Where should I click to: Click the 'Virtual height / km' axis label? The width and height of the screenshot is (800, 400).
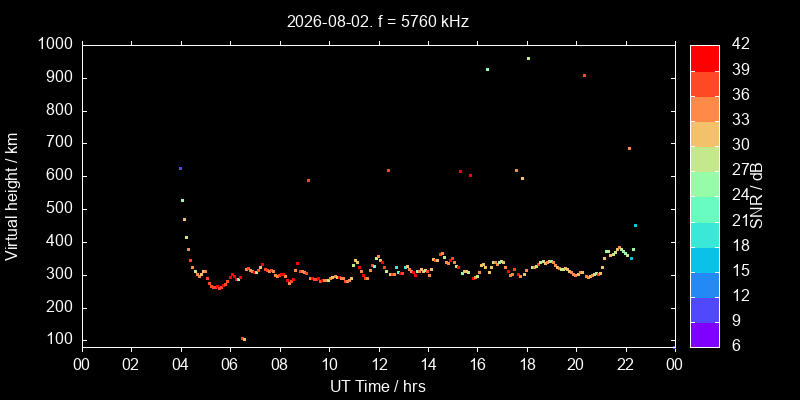12,196
